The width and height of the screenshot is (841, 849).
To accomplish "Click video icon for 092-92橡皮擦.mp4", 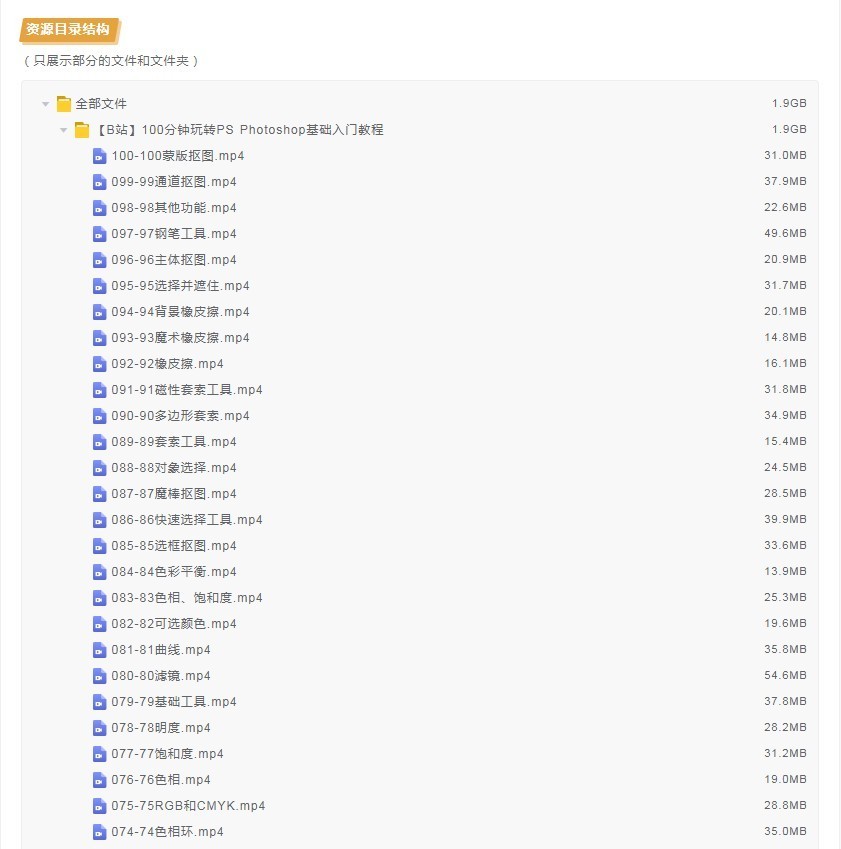I will [100, 364].
